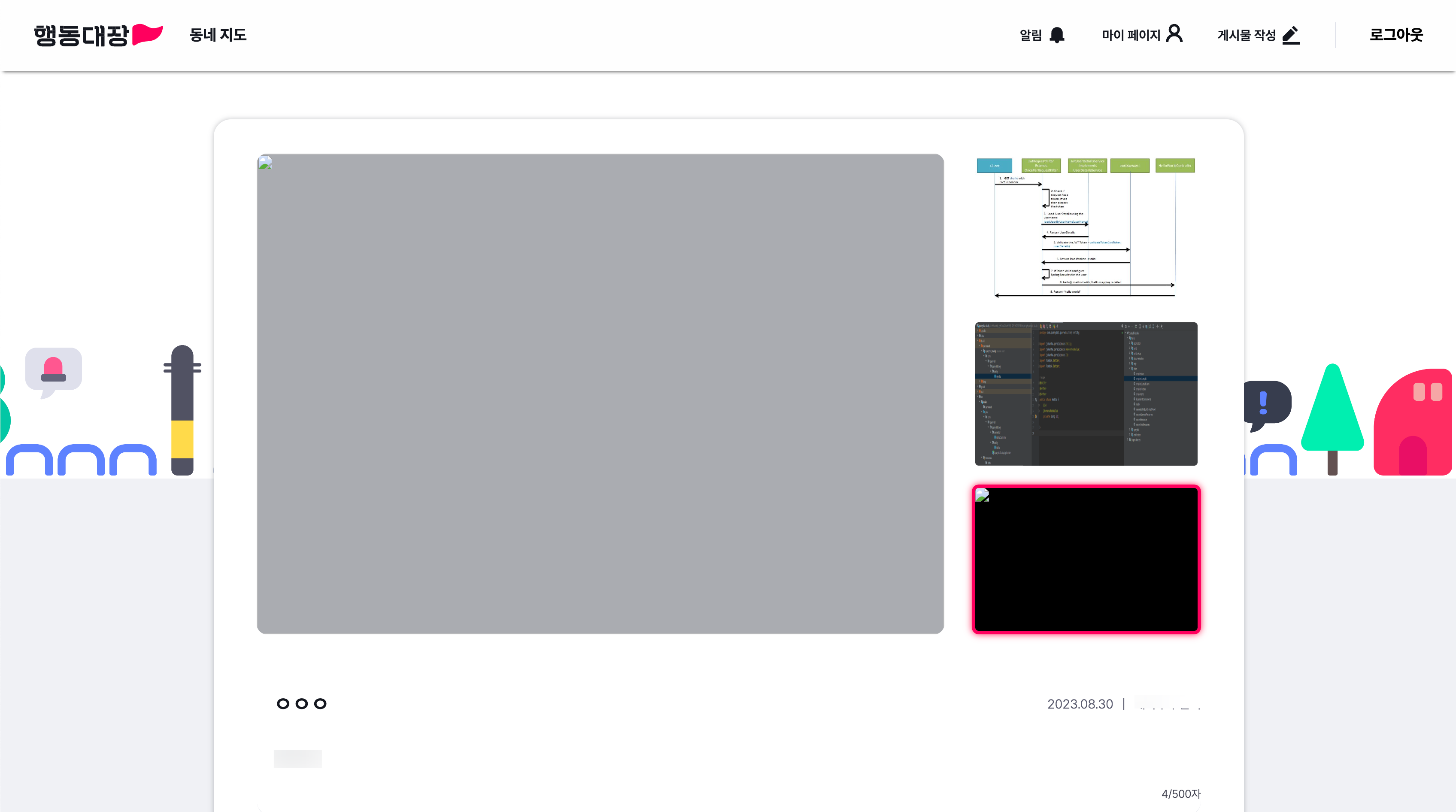Click the 게시물 작성 link

pyautogui.click(x=1246, y=35)
